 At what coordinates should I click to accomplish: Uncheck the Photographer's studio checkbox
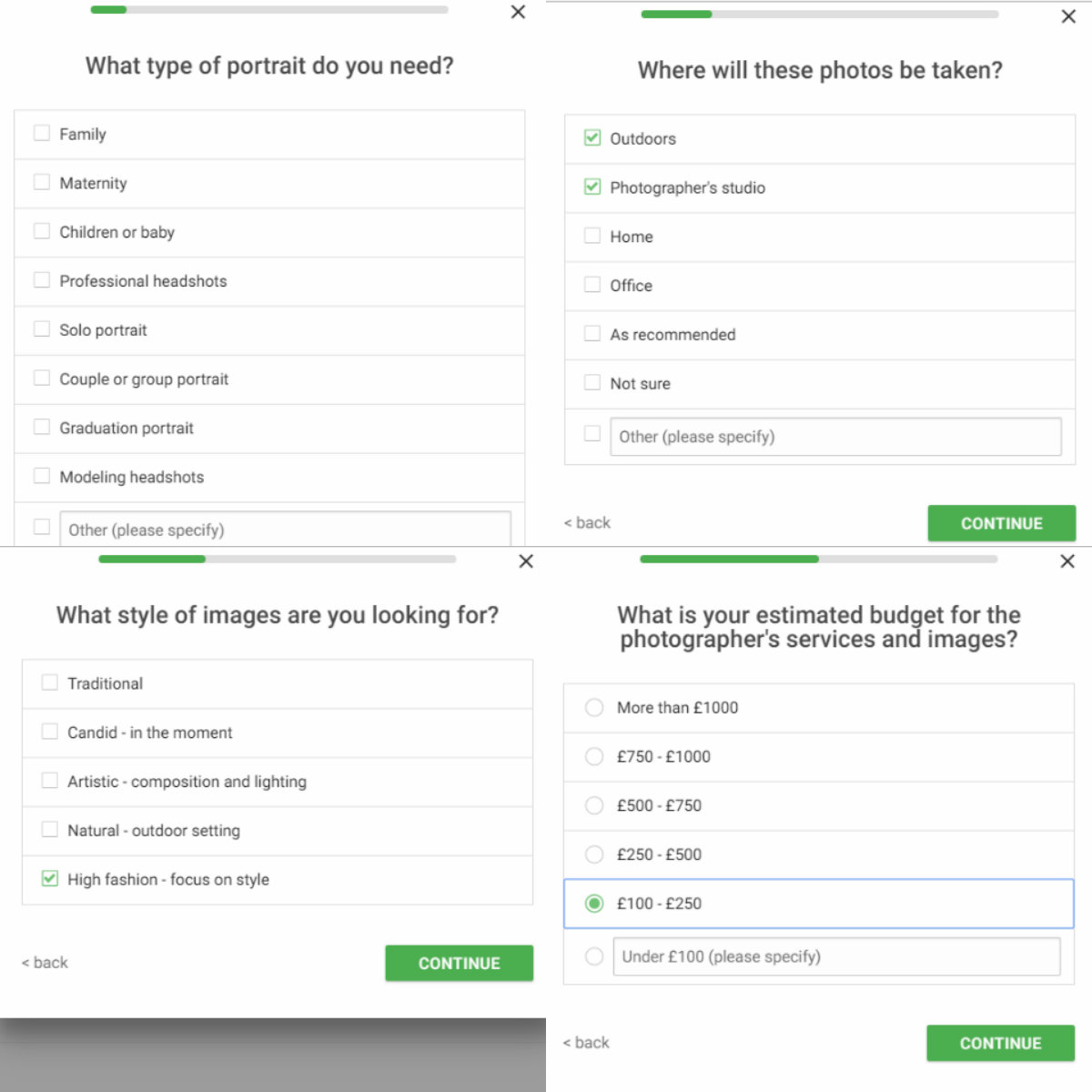[592, 187]
